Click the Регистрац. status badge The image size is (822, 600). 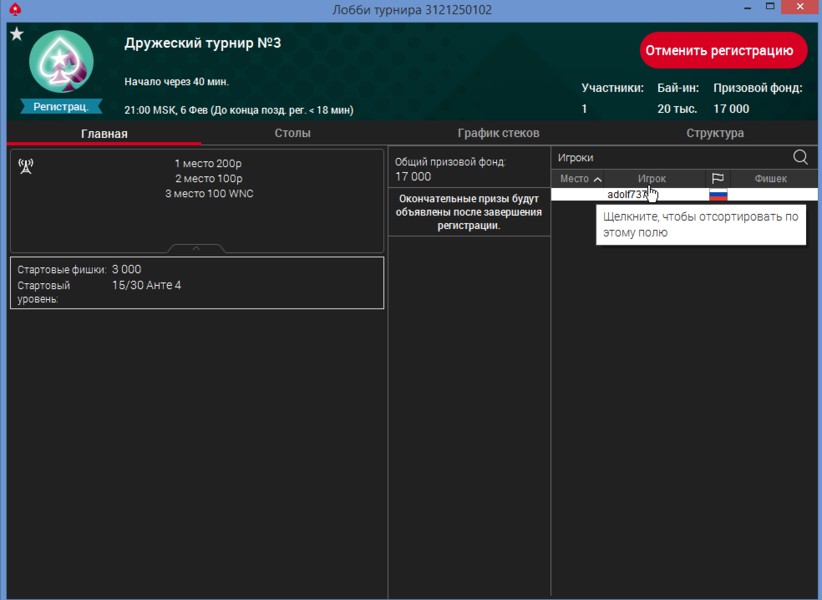[x=61, y=105]
